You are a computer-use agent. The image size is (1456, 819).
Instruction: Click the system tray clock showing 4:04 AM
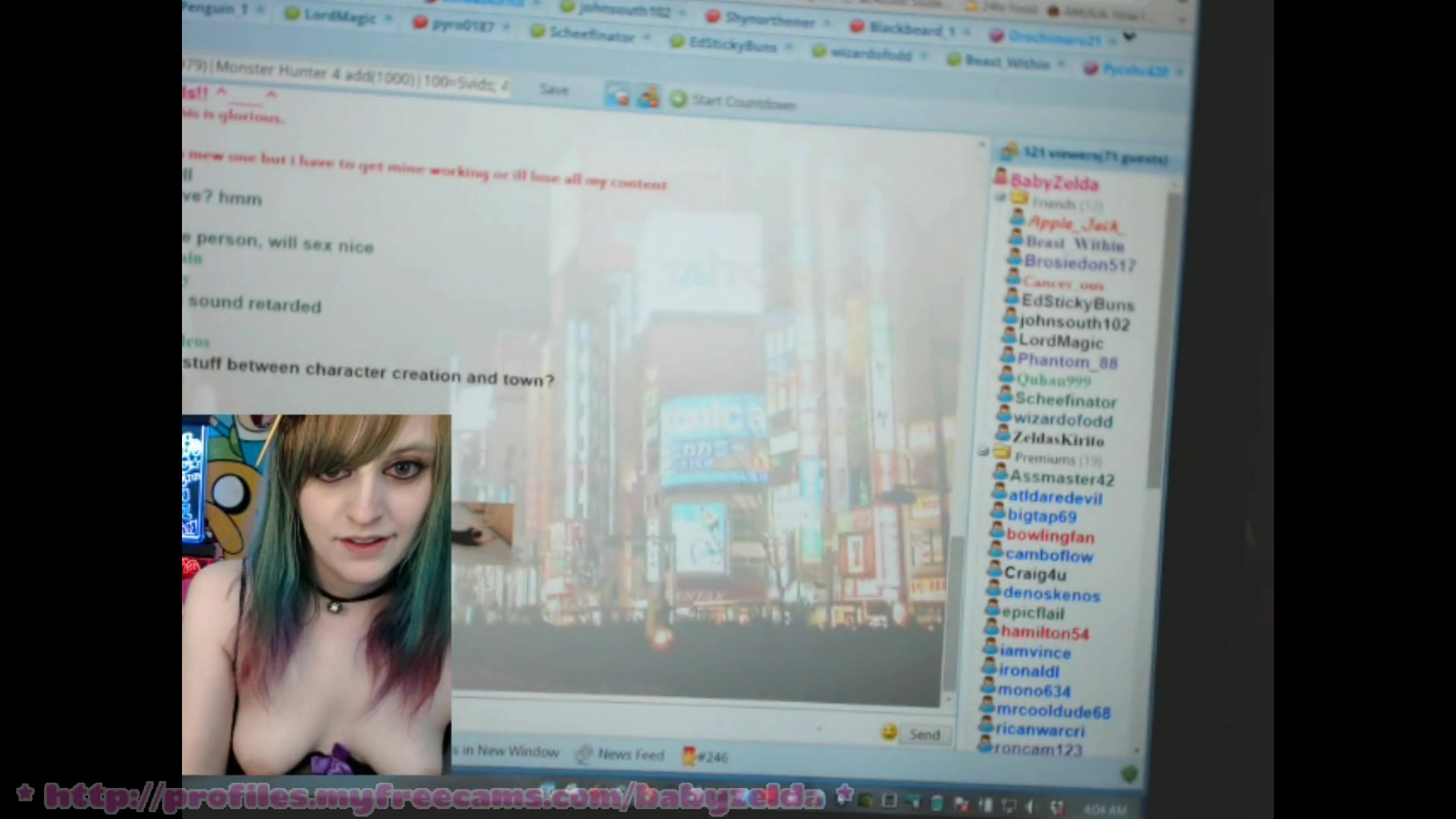click(1105, 809)
